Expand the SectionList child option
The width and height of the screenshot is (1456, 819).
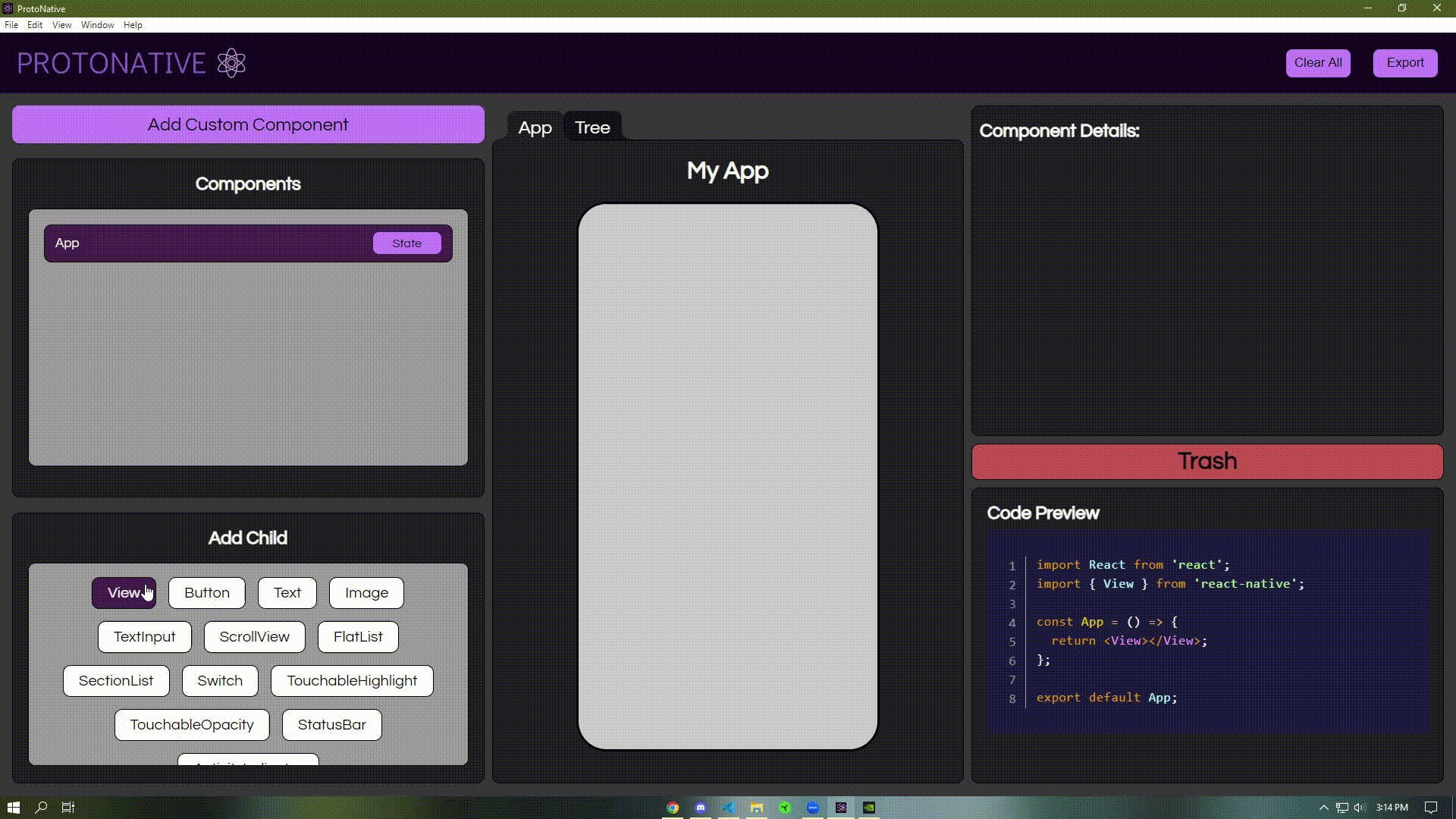click(x=115, y=680)
